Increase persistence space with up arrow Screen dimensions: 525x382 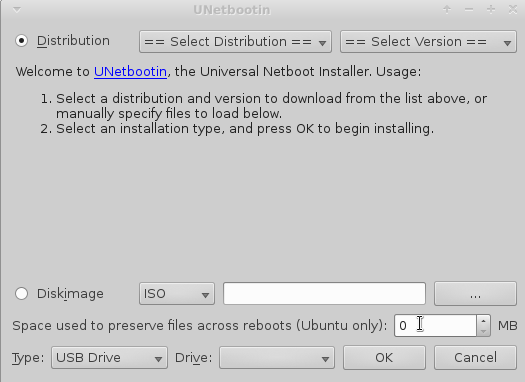[483, 320]
